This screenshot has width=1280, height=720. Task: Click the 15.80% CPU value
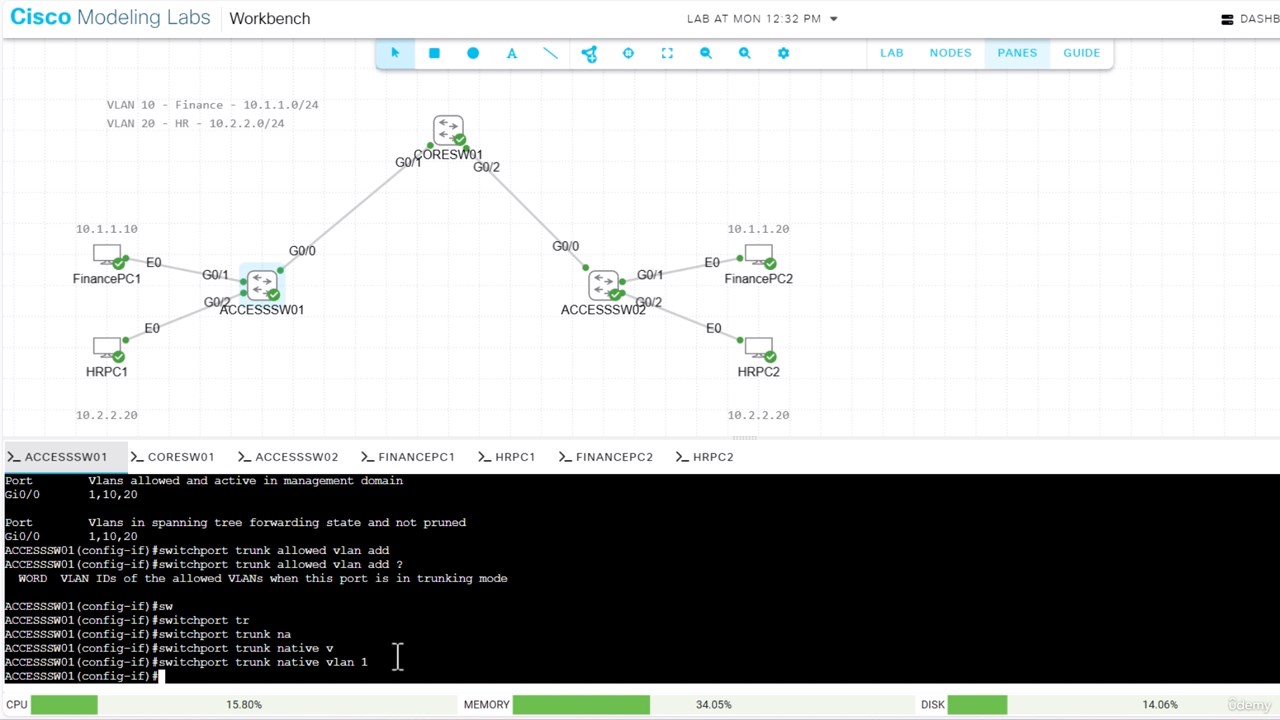coord(244,705)
